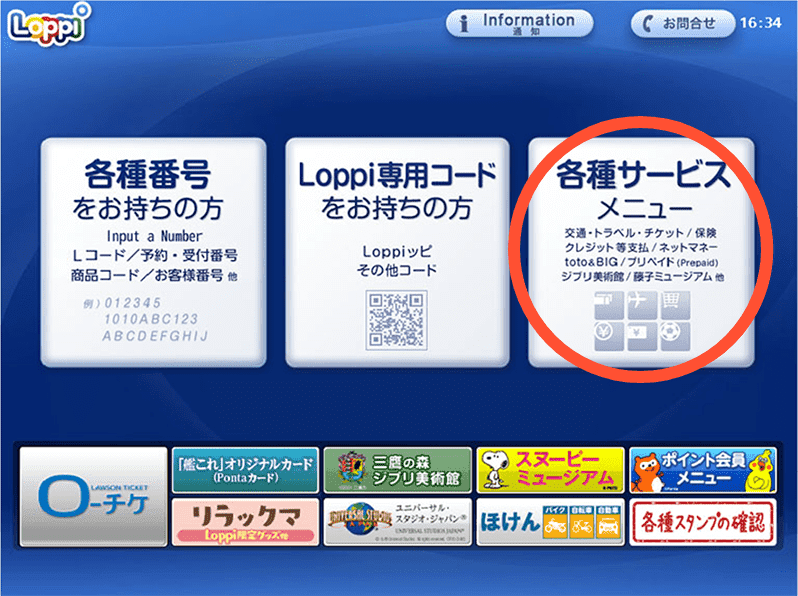798x596 pixels.
Task: Select Loppi専用コードをお持ちの方 panel
Action: 397,252
